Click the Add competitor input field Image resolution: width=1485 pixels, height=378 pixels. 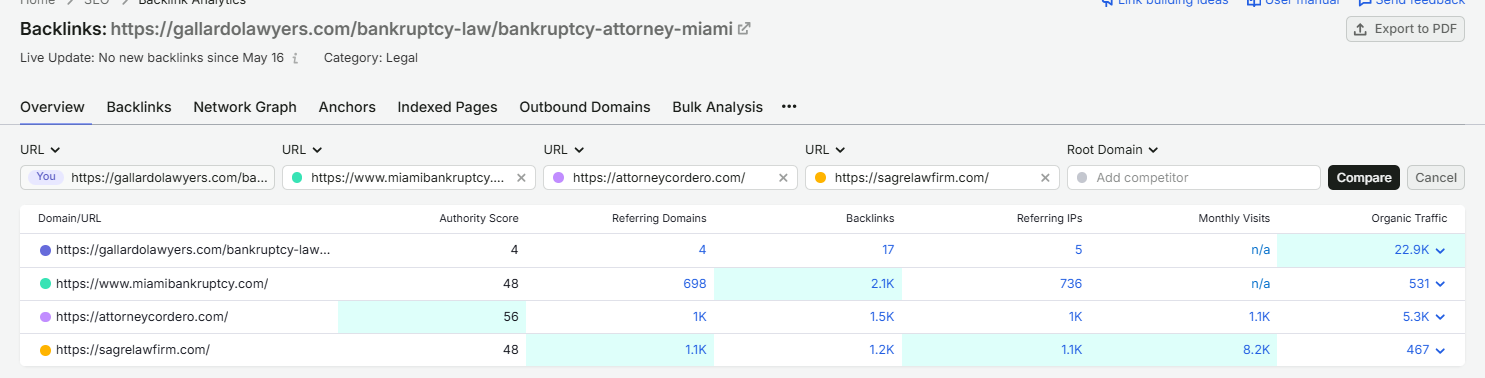pyautogui.click(x=1194, y=178)
